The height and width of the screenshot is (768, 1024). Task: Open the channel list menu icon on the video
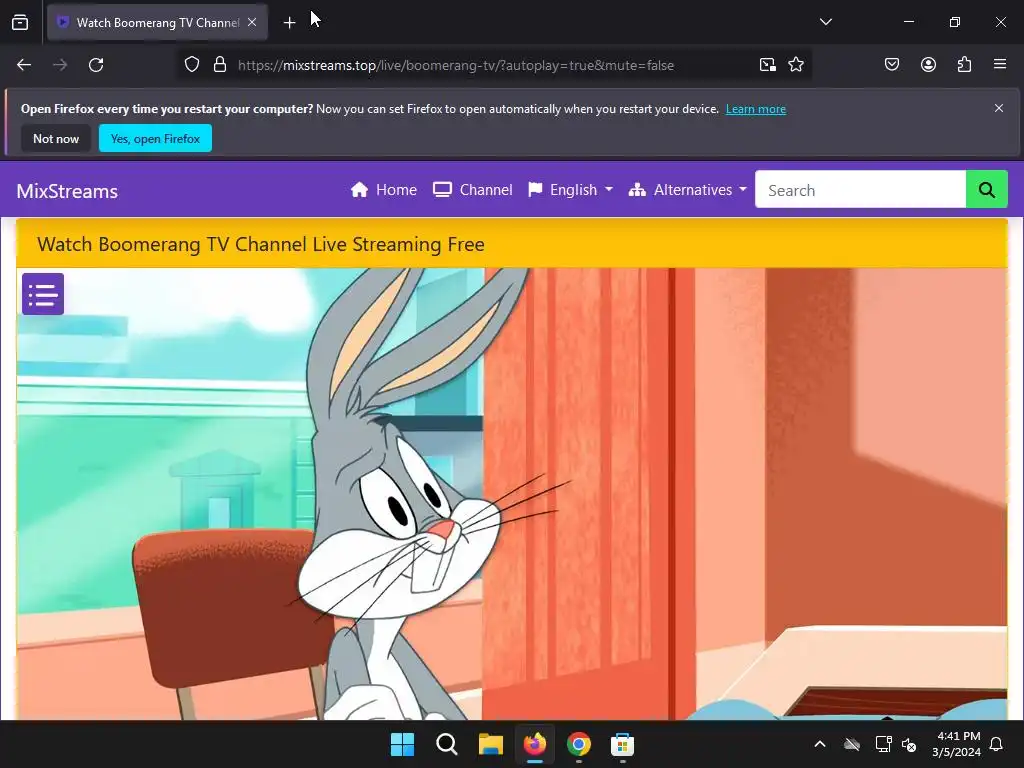[43, 294]
